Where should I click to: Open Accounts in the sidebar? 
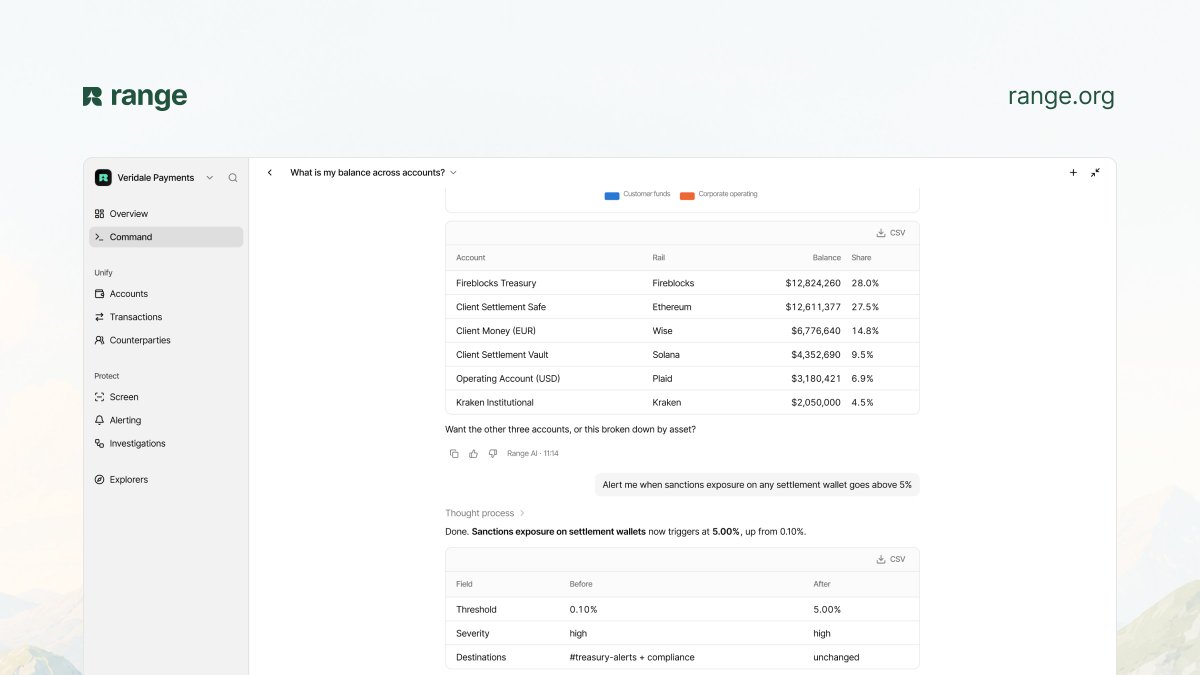[166, 294]
